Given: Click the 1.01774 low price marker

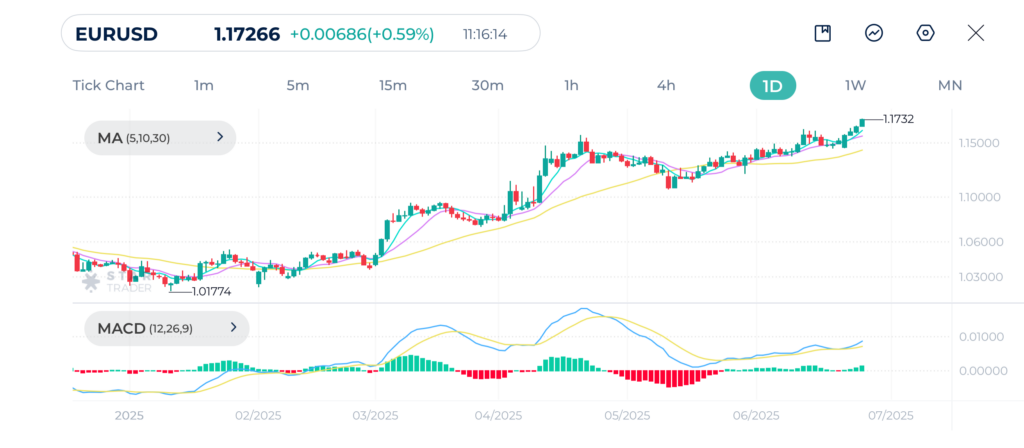Looking at the screenshot, I should click(x=211, y=291).
